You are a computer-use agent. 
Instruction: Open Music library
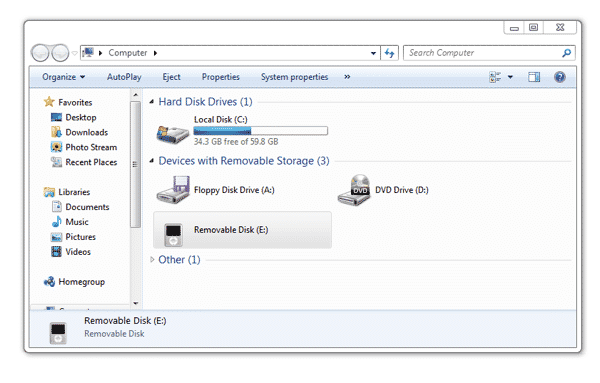(x=77, y=222)
